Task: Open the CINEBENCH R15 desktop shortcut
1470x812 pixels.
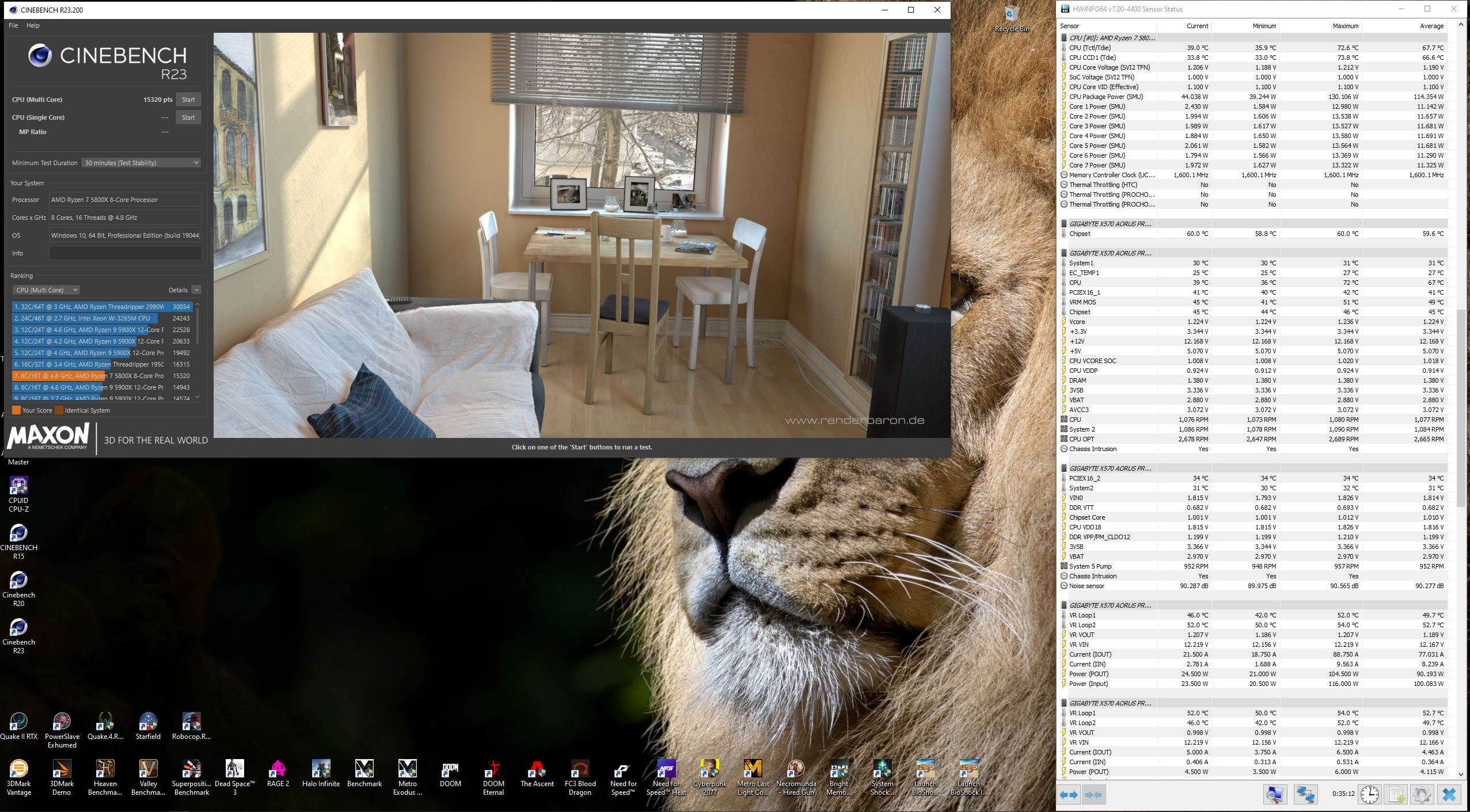Action: (18, 542)
